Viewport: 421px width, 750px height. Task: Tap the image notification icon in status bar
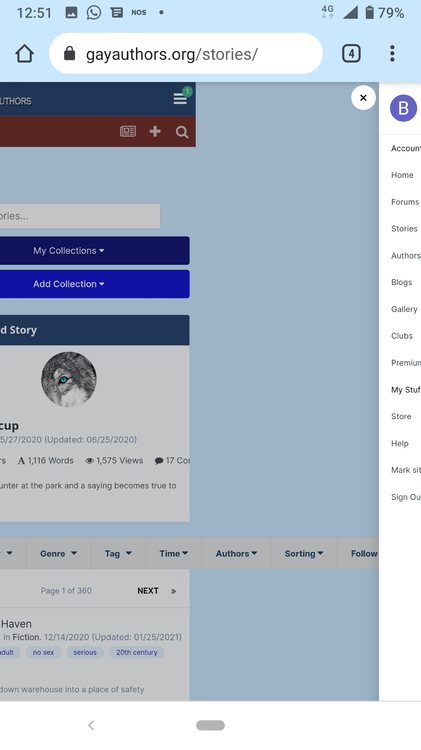pos(71,12)
